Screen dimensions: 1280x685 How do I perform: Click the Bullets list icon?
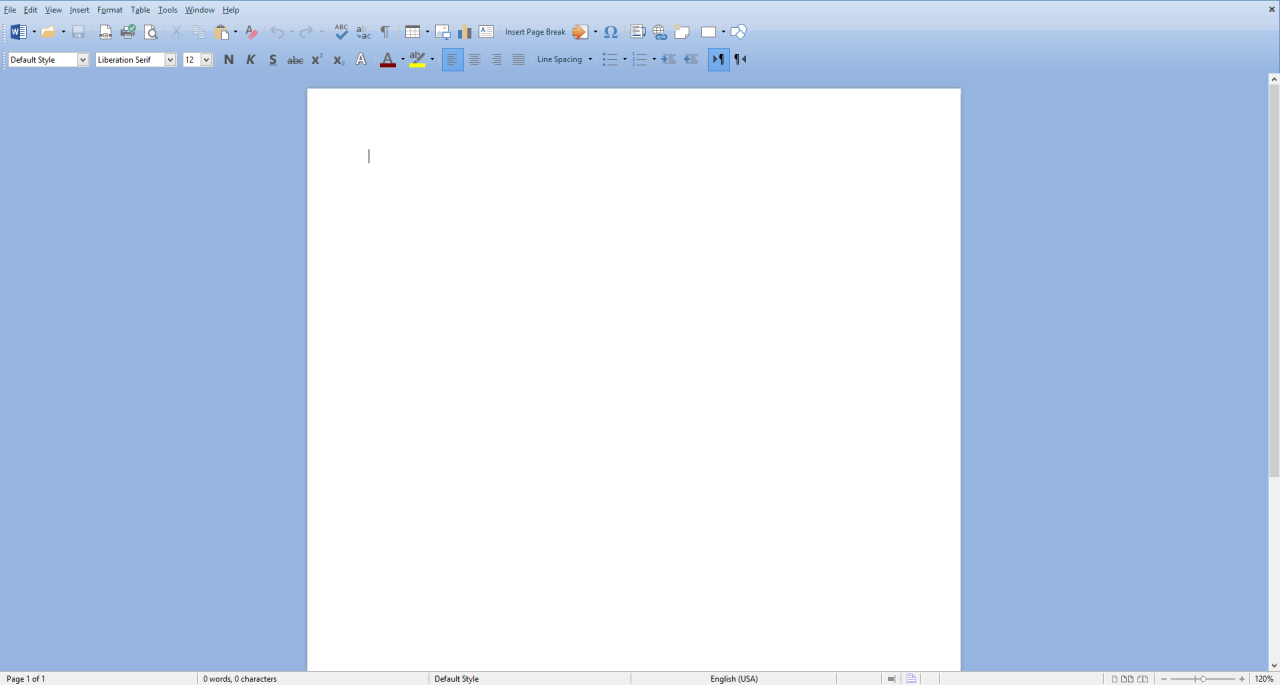[610, 60]
